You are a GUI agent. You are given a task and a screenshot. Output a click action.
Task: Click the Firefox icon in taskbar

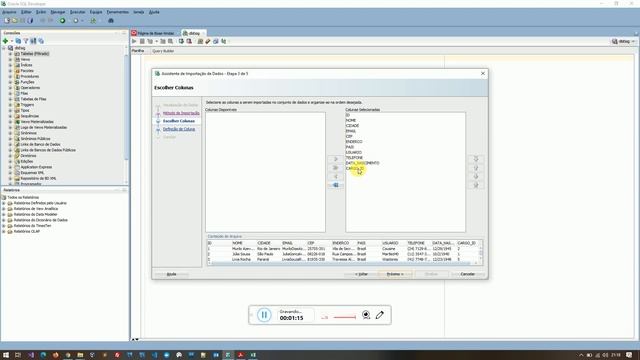[56, 355]
